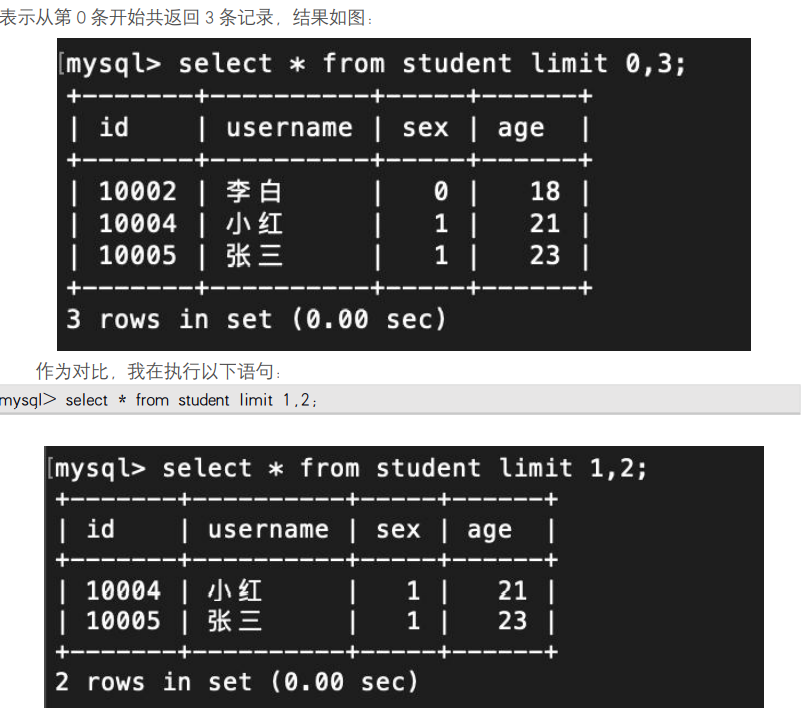Click the sentence 作为对比，我在执行以下语句
804x708 pixels.
click(x=158, y=371)
